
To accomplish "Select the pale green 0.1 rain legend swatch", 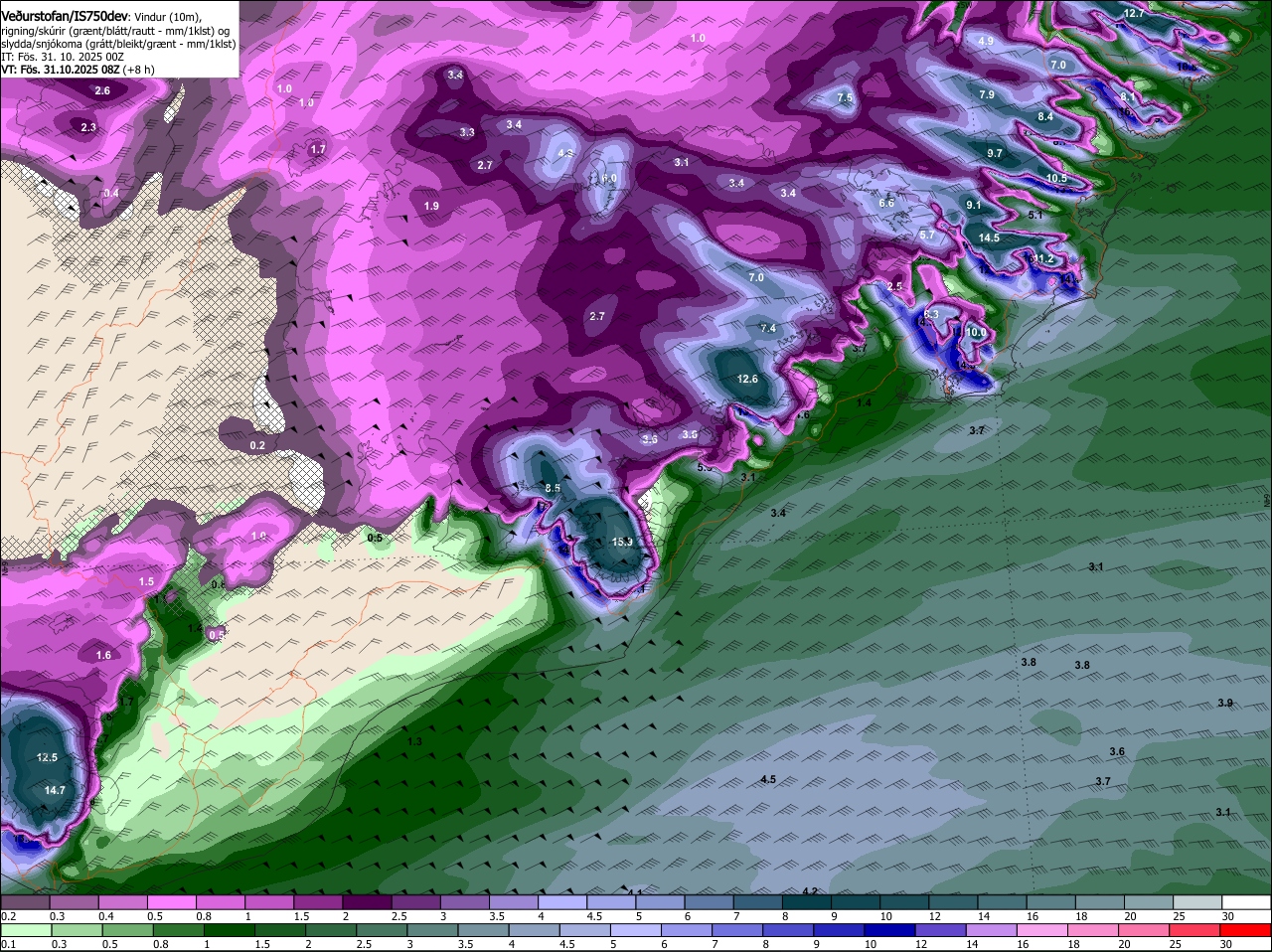I will point(25,930).
